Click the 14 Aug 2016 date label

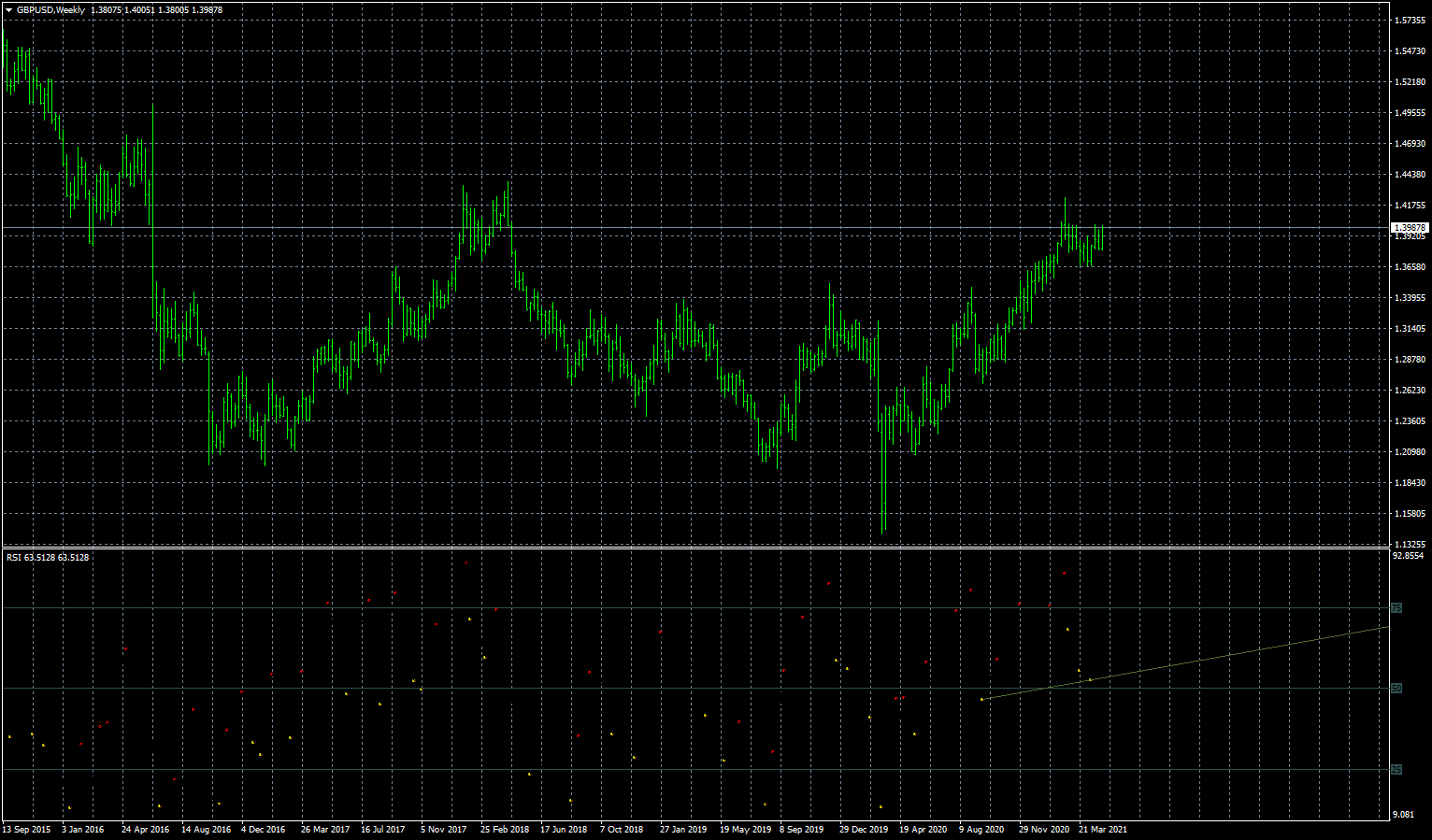click(x=206, y=829)
